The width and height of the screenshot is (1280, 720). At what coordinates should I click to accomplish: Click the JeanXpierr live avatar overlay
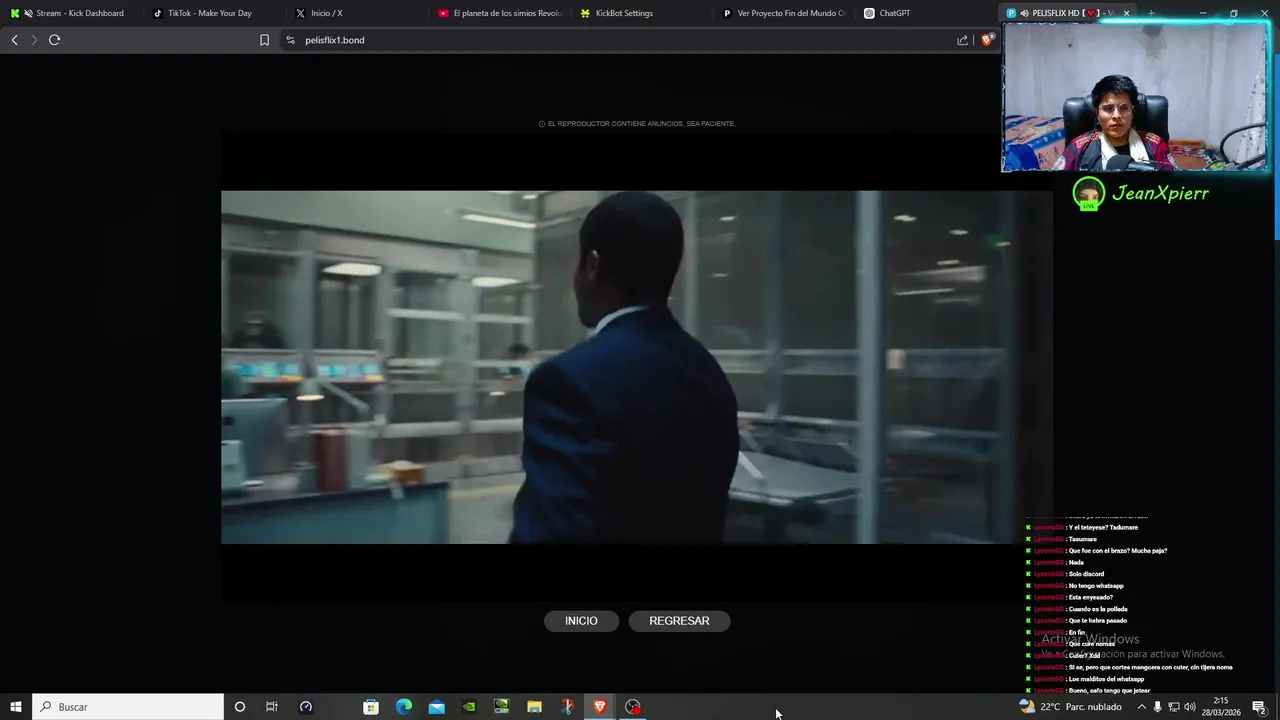click(1089, 193)
